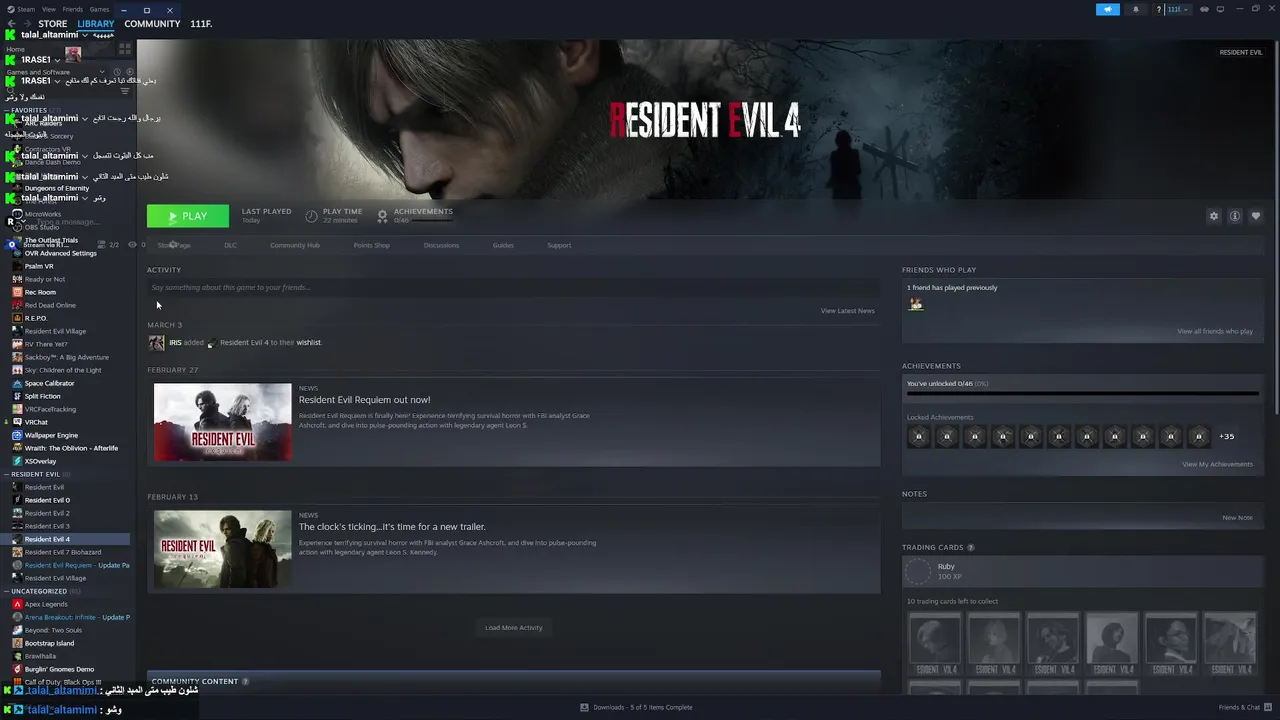Image resolution: width=1280 pixels, height=720 pixels.
Task: Open View Latest News link
Action: click(x=847, y=311)
